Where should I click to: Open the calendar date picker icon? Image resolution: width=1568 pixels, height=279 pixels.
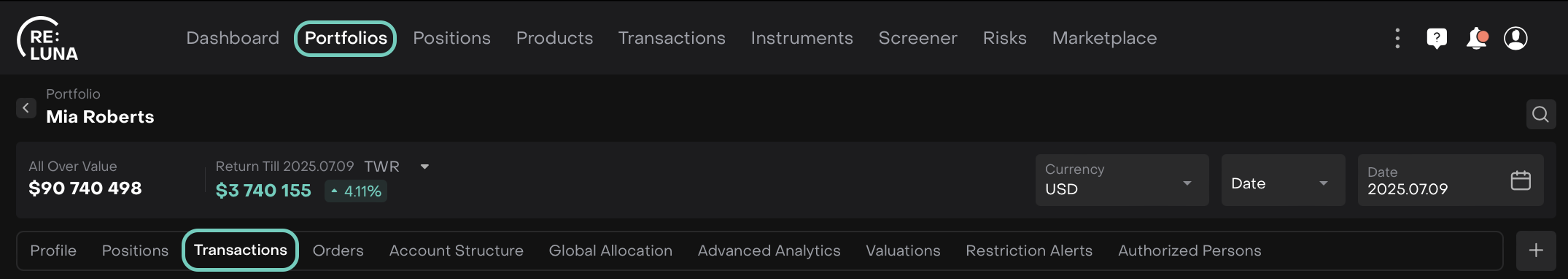(x=1521, y=180)
